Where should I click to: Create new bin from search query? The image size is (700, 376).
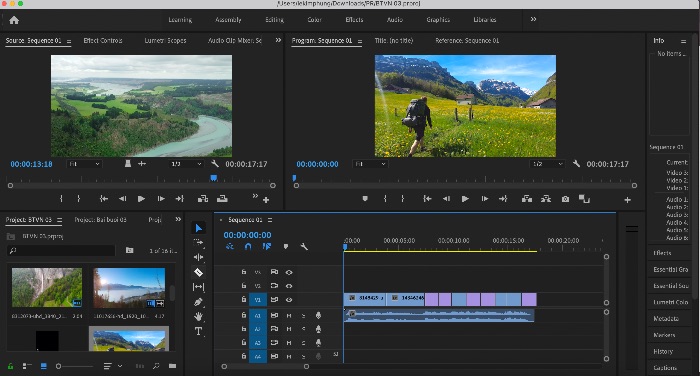pyautogui.click(x=129, y=251)
